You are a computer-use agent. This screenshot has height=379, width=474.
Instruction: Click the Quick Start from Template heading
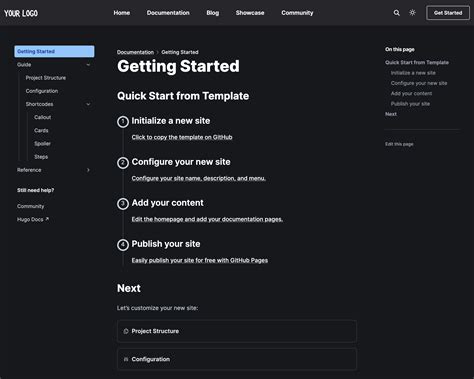tap(183, 96)
